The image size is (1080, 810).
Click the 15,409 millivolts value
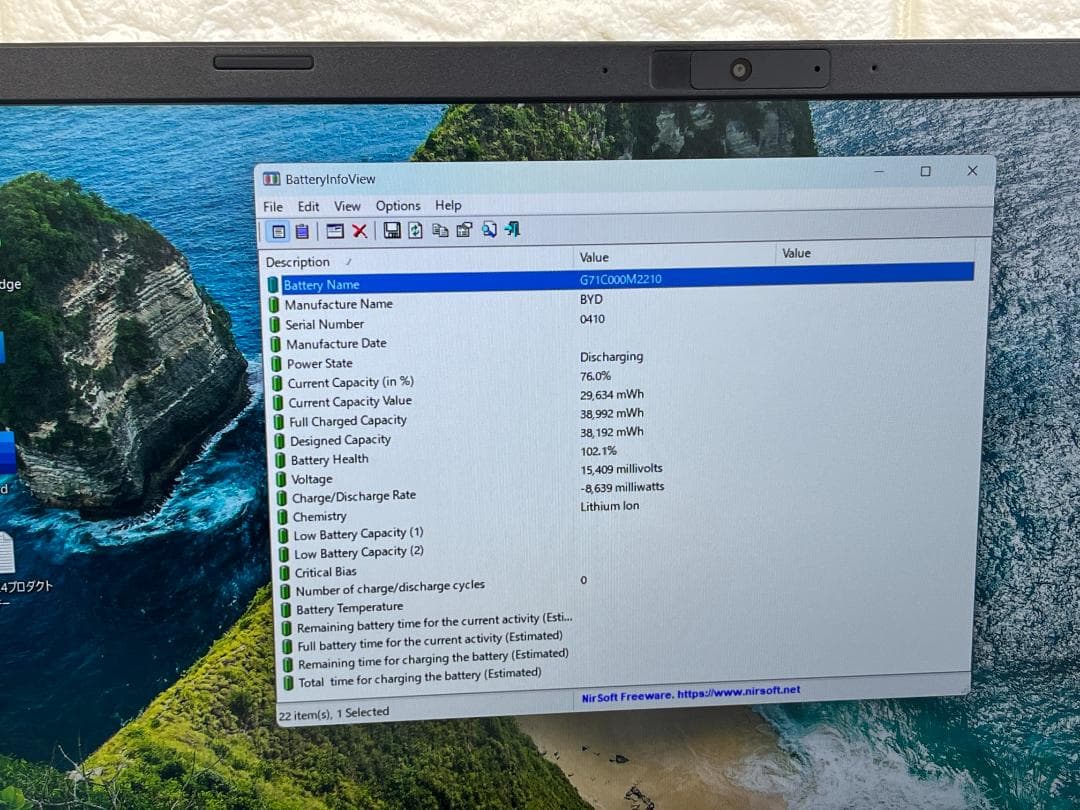point(621,469)
